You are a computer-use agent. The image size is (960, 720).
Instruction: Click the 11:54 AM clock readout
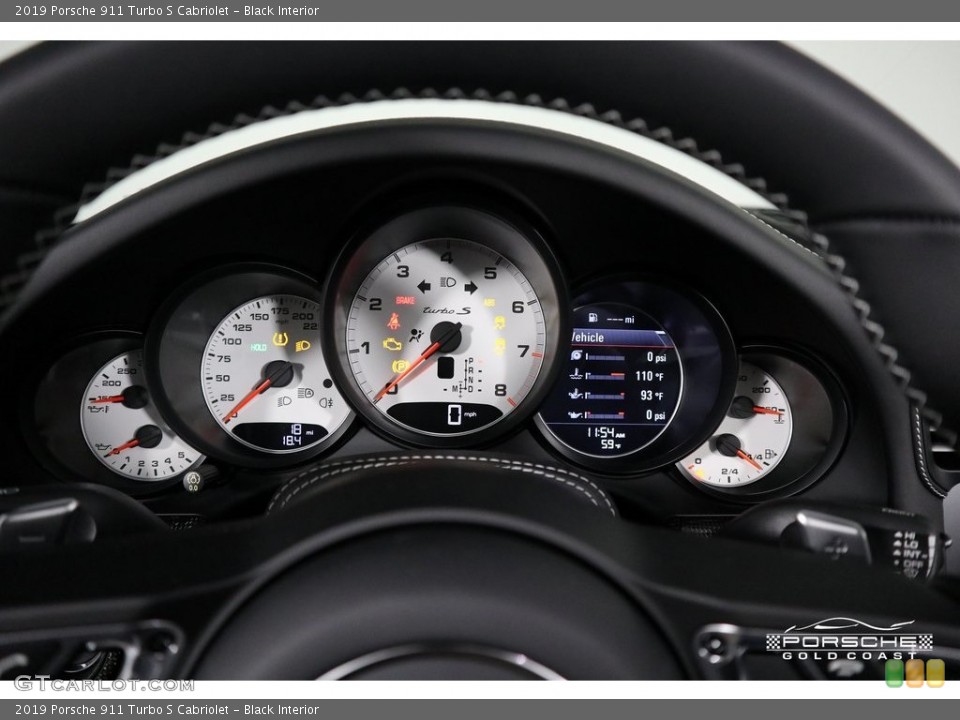pos(606,432)
